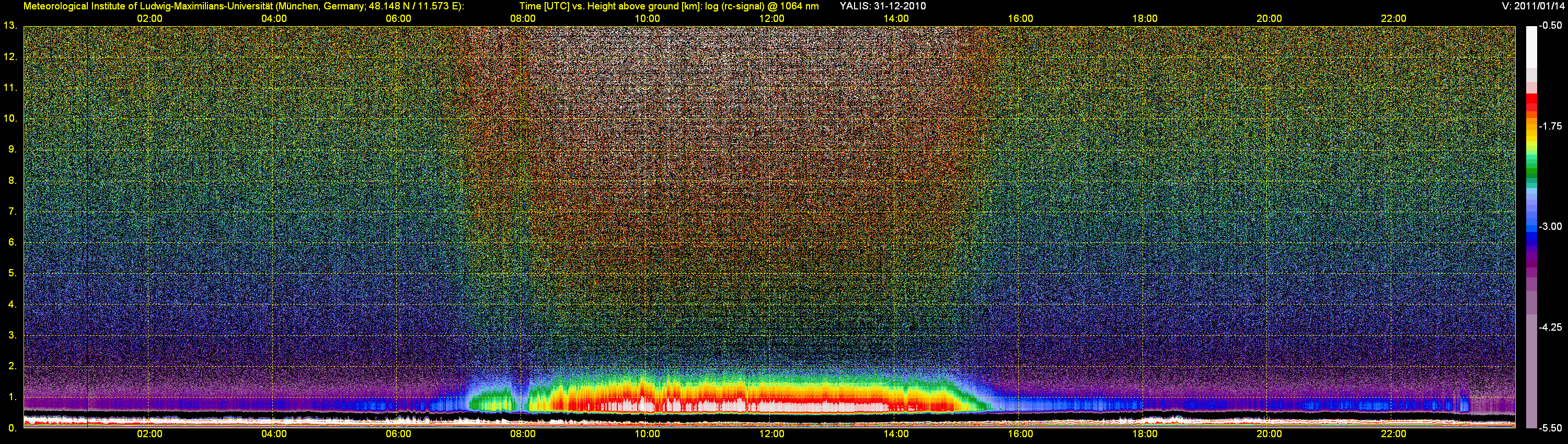Viewport: 1568px width, 444px height.
Task: Click the 'YALIS: 31-12-2010' date label
Action: click(883, 6)
